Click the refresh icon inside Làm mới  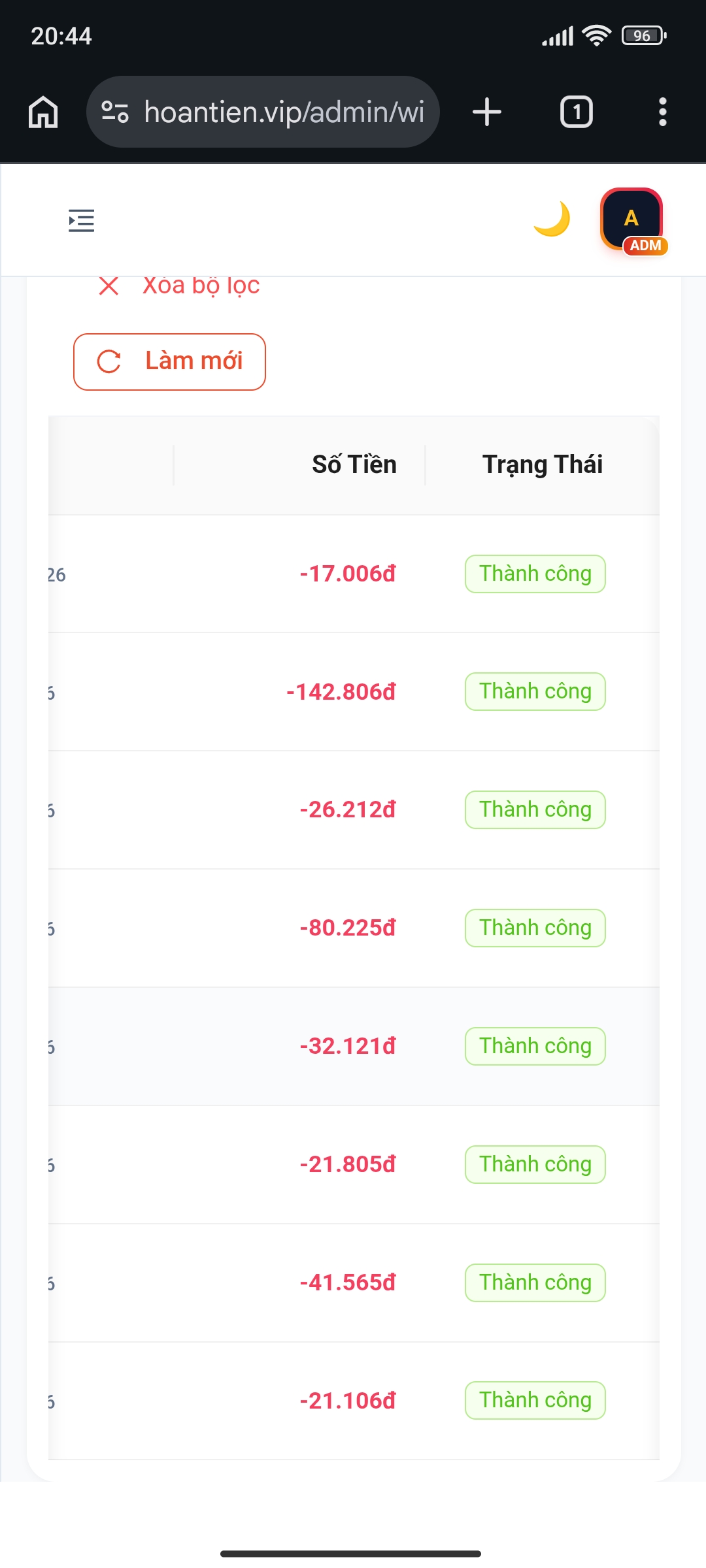click(x=109, y=361)
